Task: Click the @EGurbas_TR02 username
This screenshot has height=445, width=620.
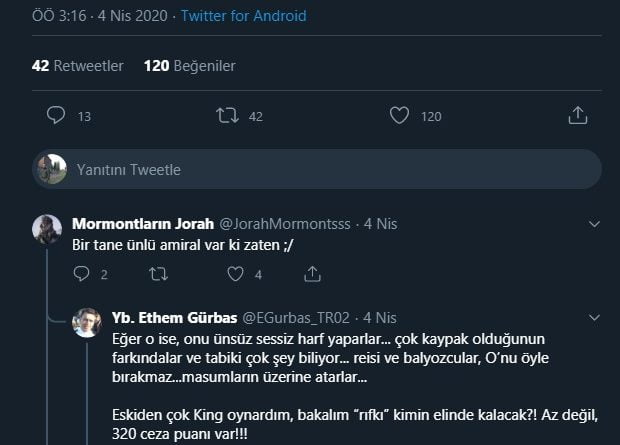Action: pyautogui.click(x=298, y=318)
